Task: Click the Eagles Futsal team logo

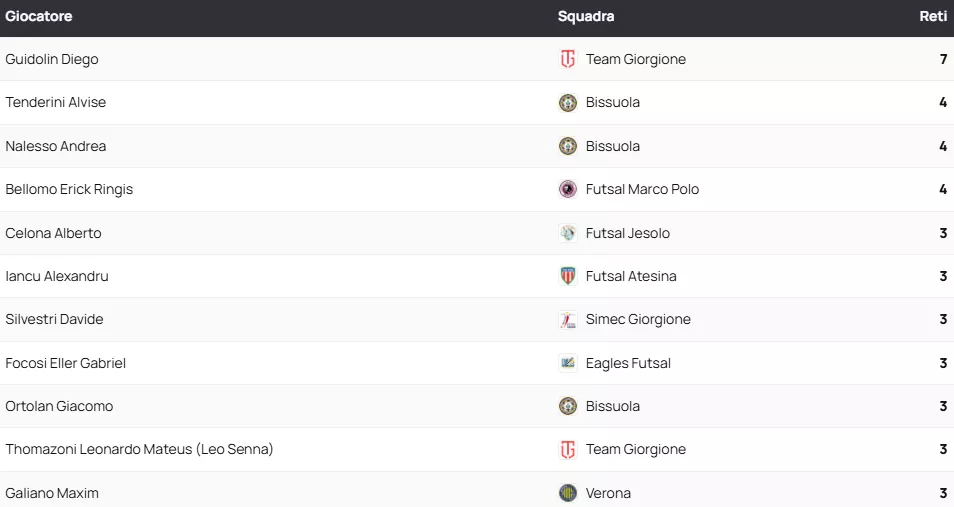Action: click(x=568, y=363)
